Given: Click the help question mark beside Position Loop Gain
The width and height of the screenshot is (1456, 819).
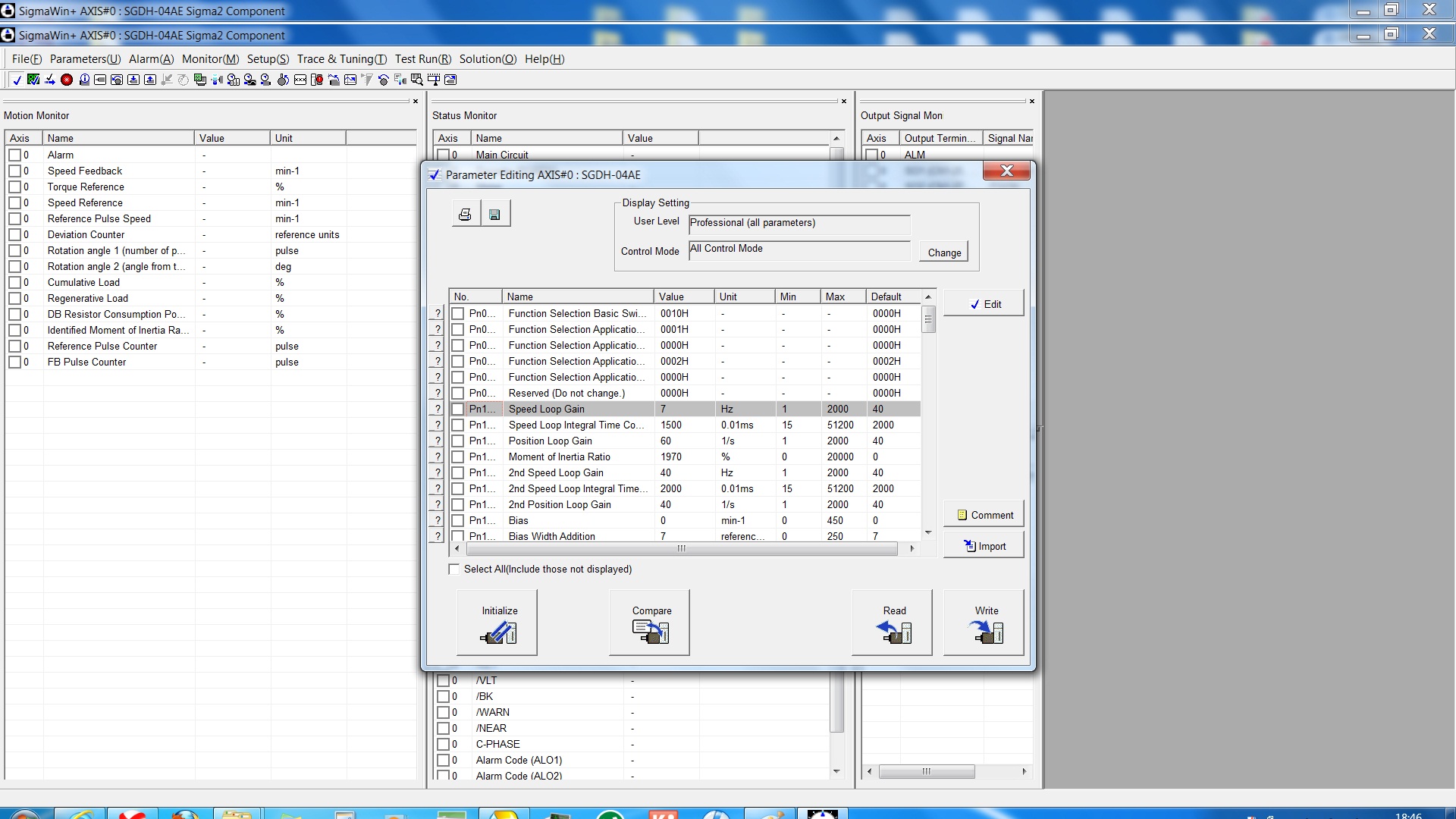Looking at the screenshot, I should (x=438, y=441).
